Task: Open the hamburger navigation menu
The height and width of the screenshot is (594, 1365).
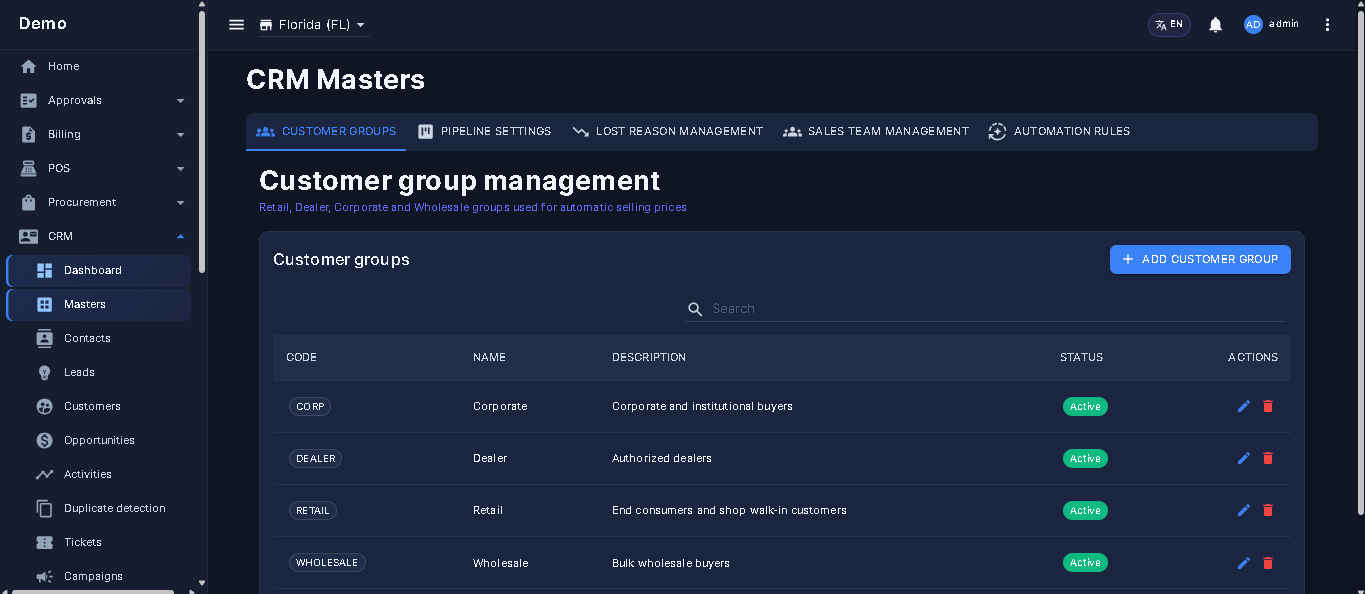Action: coord(236,25)
